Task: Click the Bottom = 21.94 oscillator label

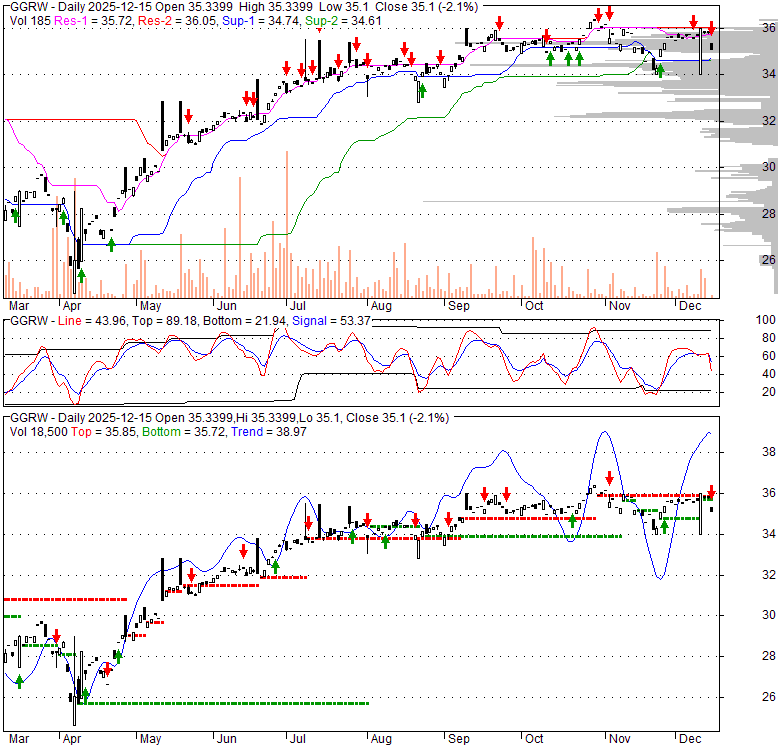Action: click(x=245, y=321)
